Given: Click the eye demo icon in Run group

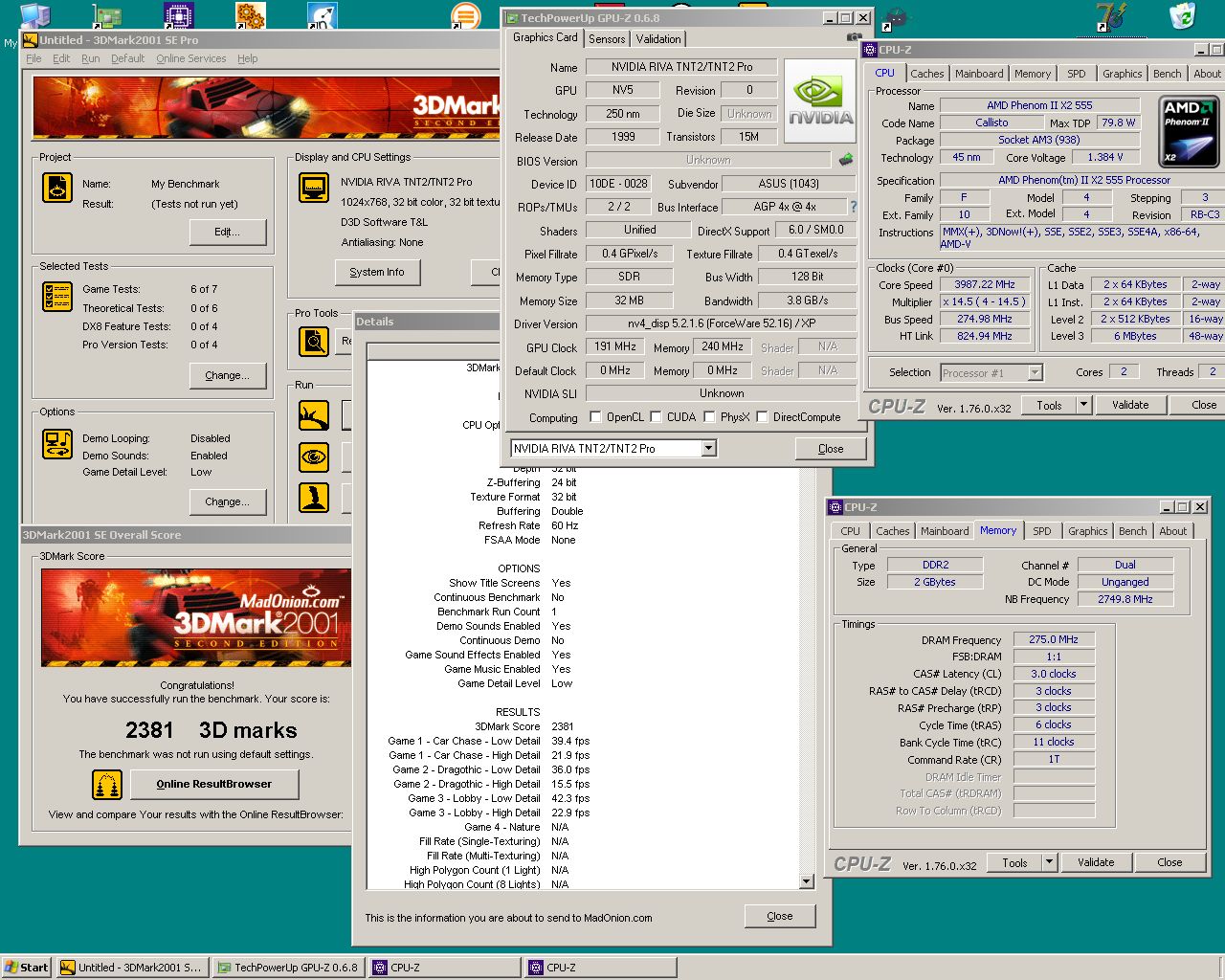Looking at the screenshot, I should pos(314,457).
